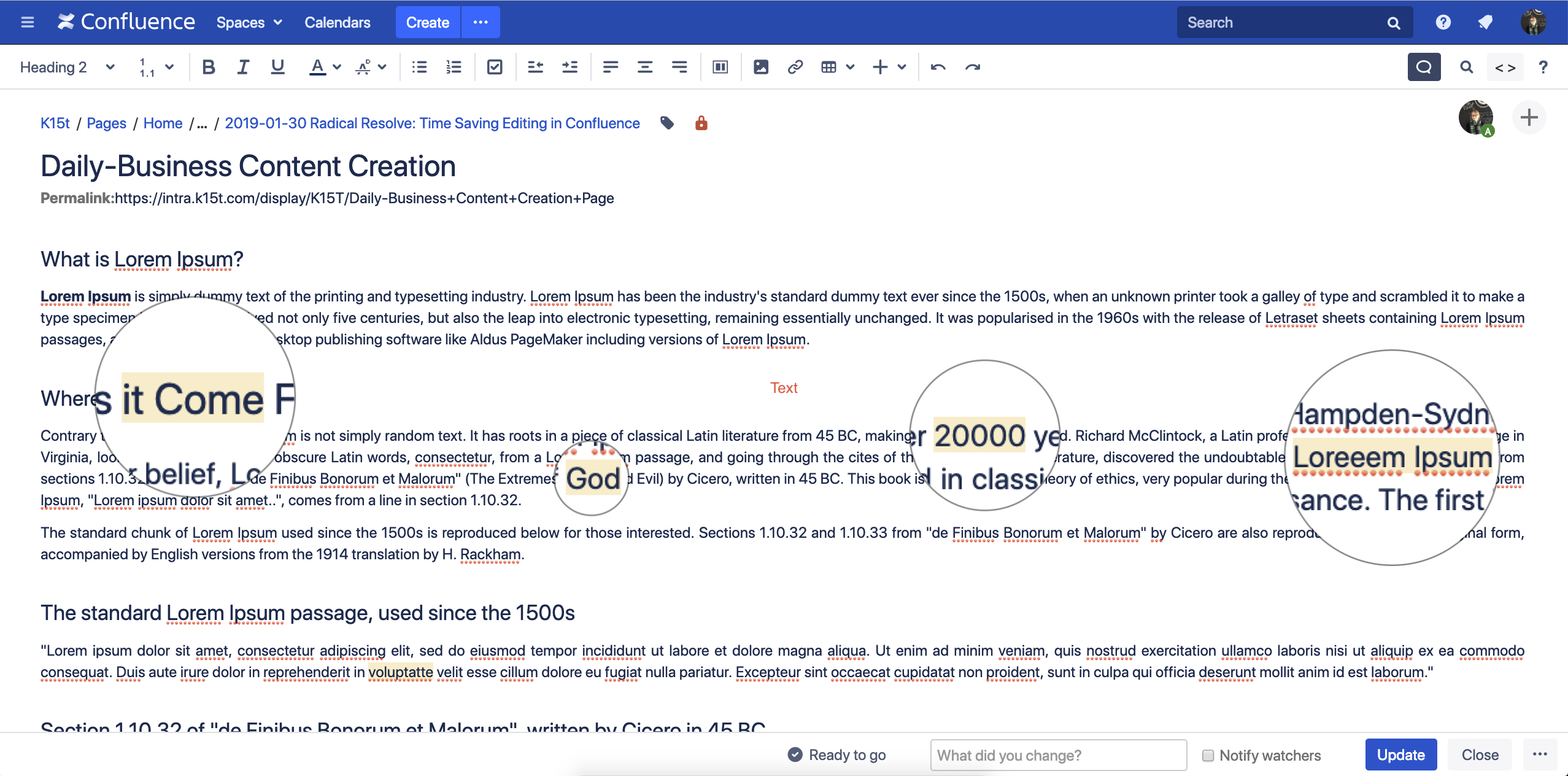Insert link icon in toolbar
Screen dimensions: 1568x776
click(x=795, y=67)
